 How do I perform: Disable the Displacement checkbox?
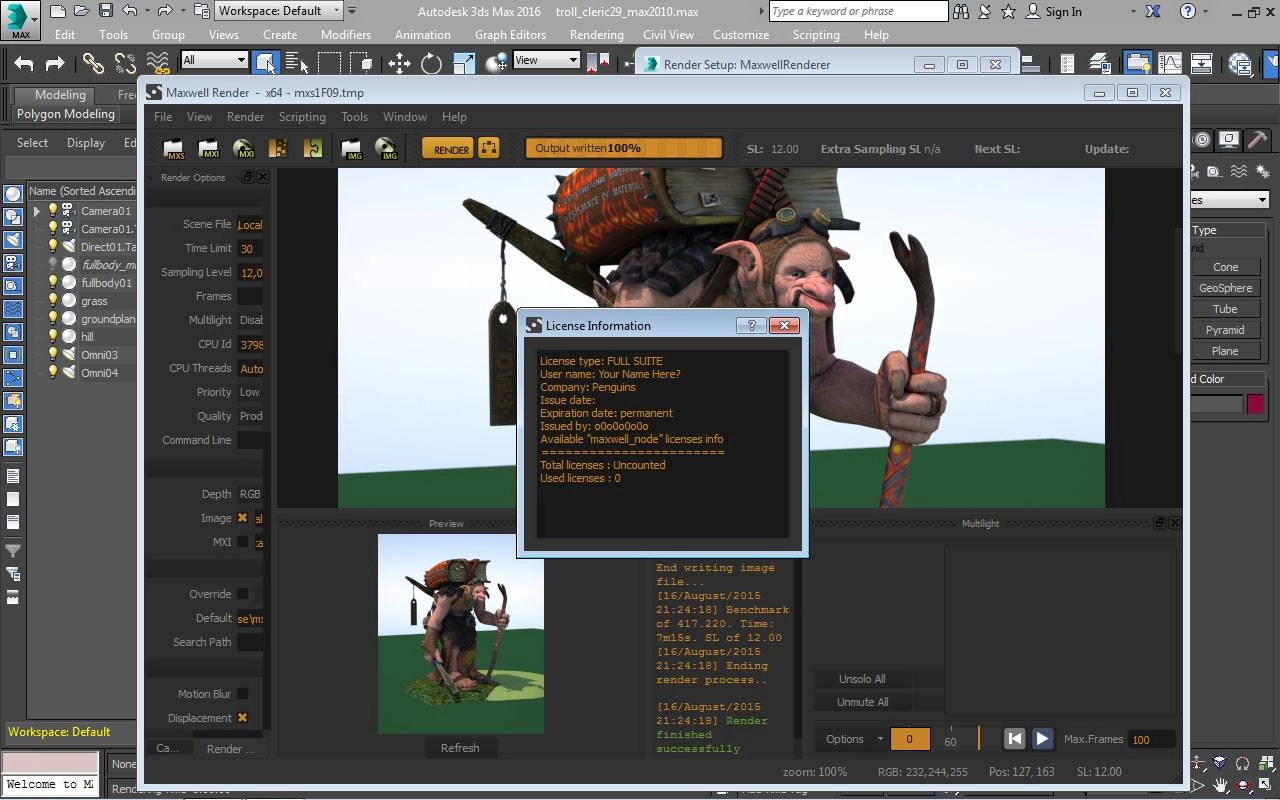pos(242,718)
